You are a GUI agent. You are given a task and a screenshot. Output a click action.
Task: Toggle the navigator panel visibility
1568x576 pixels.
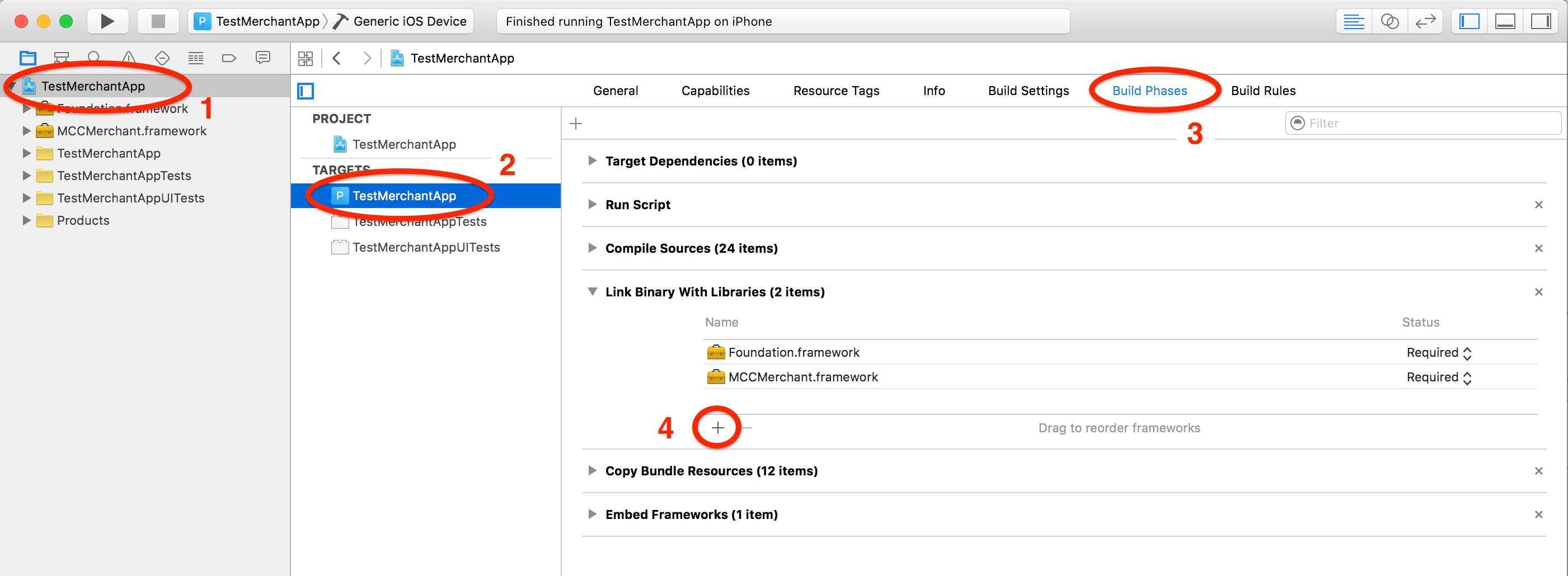click(1470, 22)
